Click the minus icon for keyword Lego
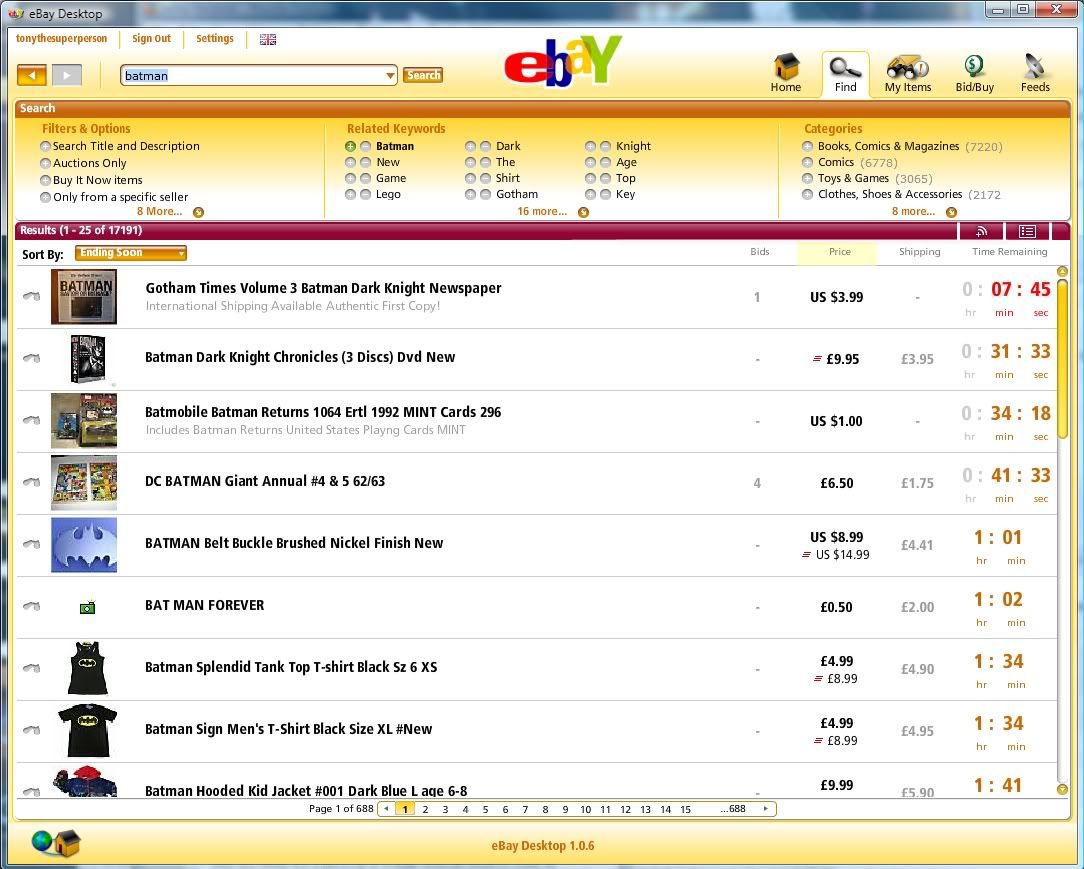Screen dimensions: 1084x869 tap(366, 195)
